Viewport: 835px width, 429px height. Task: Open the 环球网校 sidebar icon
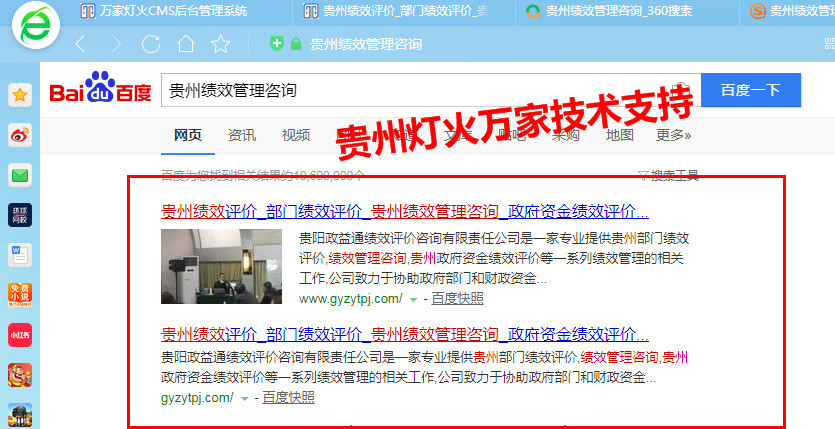pyautogui.click(x=20, y=215)
